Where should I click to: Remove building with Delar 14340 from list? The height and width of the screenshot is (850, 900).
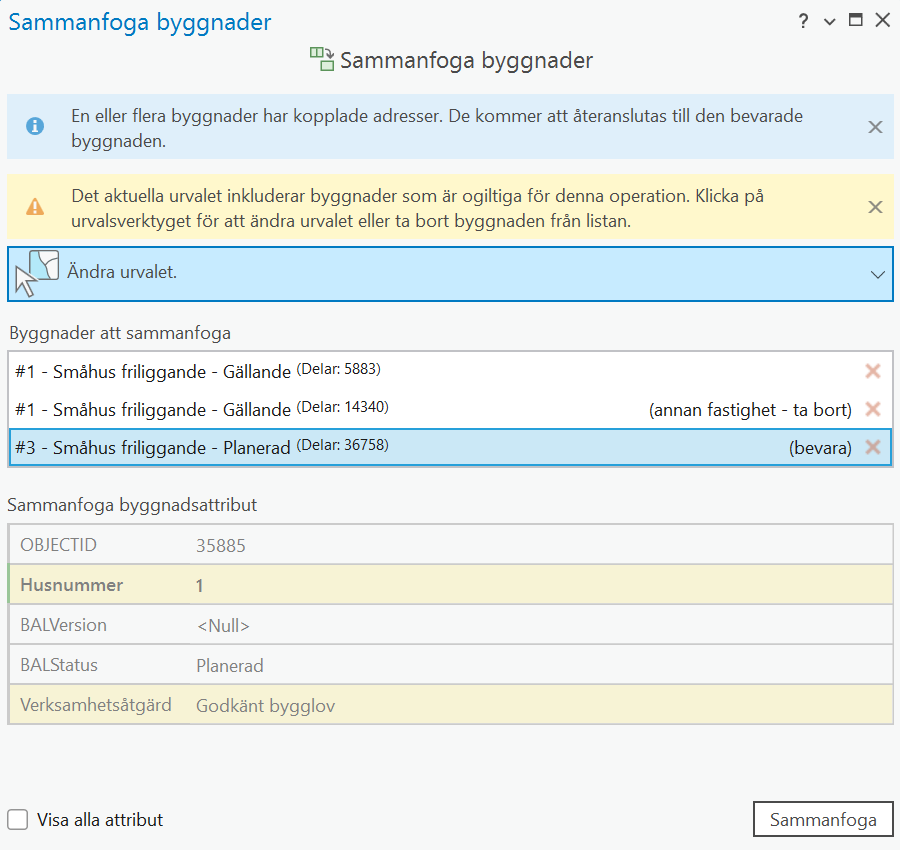[872, 409]
